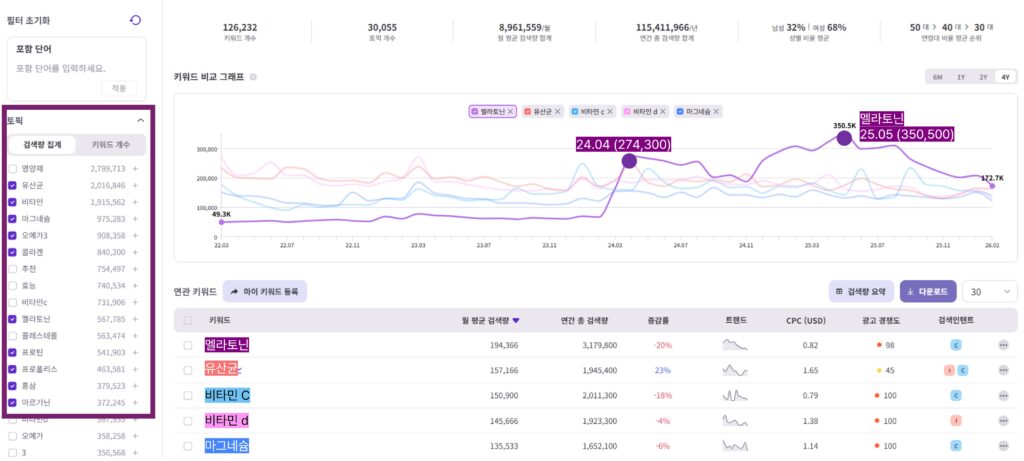Open the 30 rows-per-page dropdown
Image resolution: width=1024 pixels, height=461 pixels.
coord(989,291)
